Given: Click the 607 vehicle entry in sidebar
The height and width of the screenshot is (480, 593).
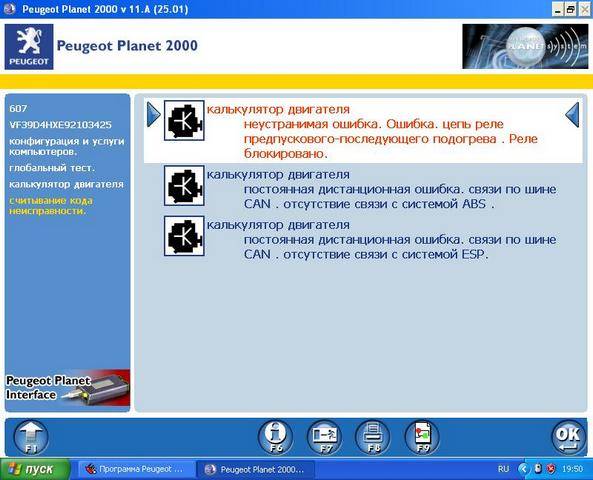Looking at the screenshot, I should 18,109.
